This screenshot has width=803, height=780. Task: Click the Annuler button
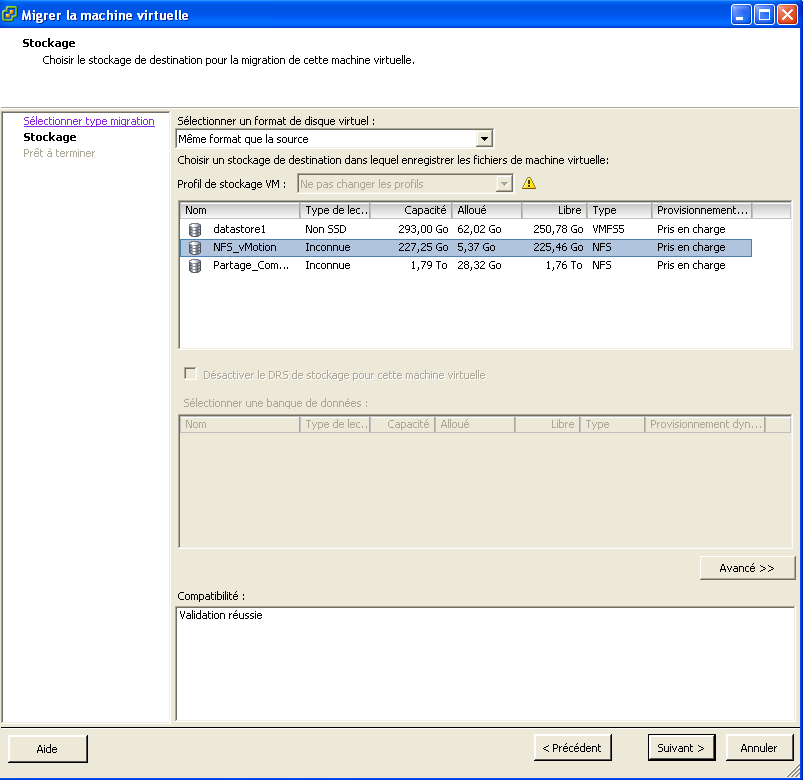pyautogui.click(x=759, y=748)
